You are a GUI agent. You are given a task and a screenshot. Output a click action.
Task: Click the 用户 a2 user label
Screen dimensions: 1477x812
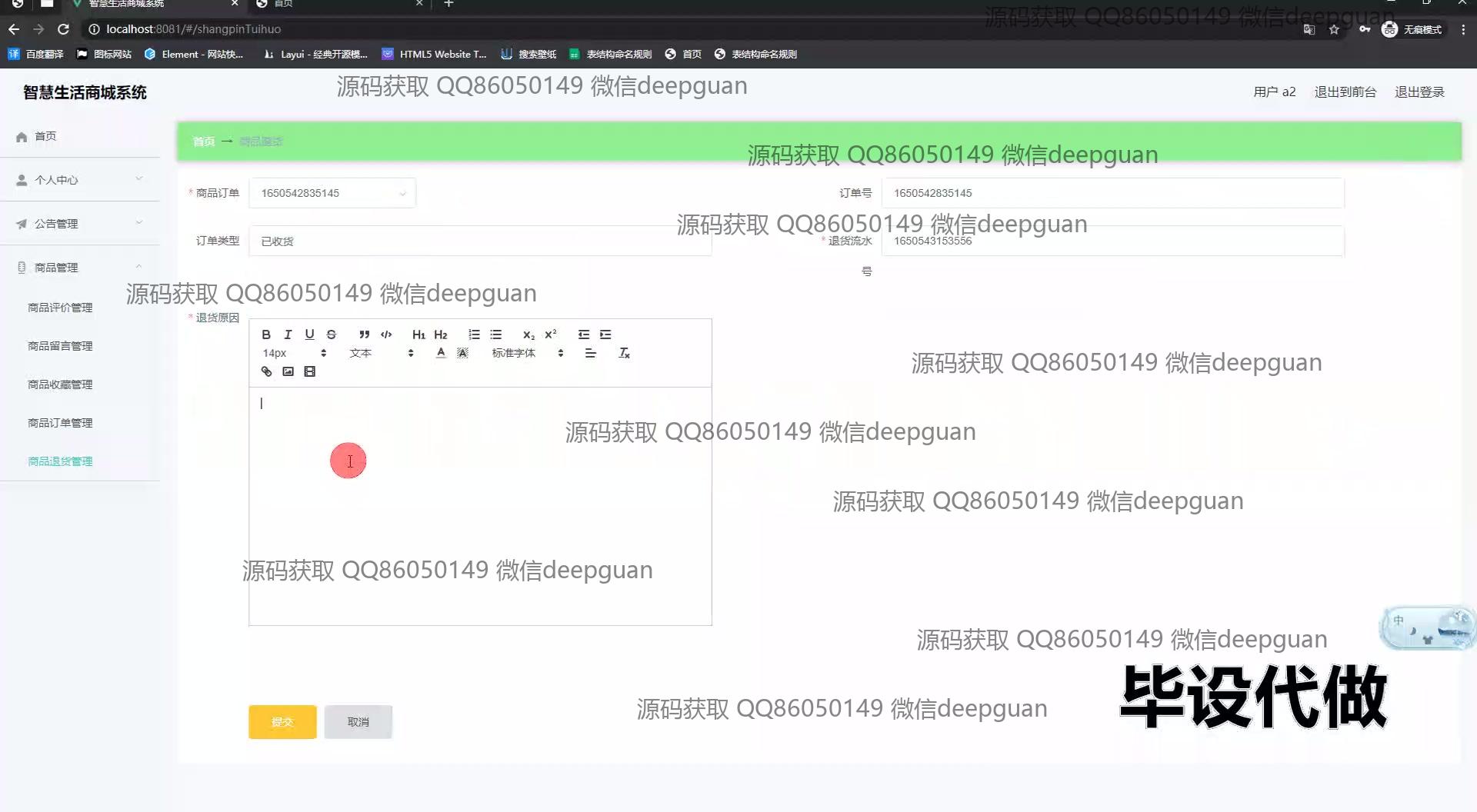(x=1275, y=92)
